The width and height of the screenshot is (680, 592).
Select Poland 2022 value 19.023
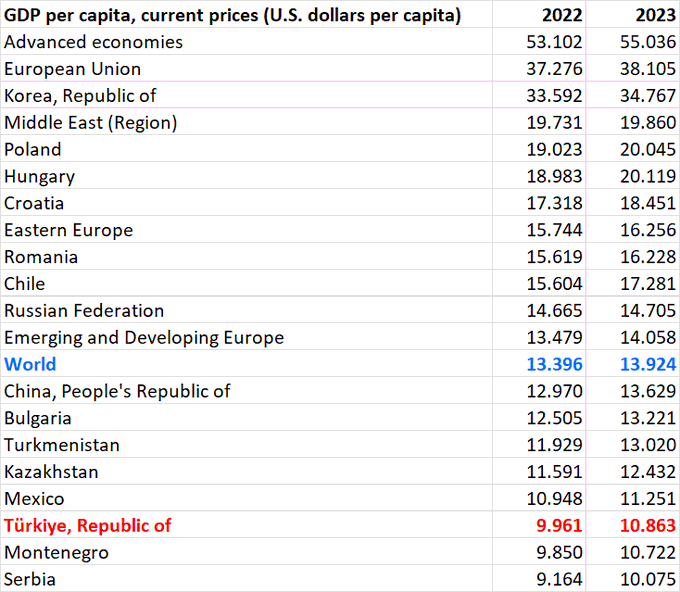point(554,150)
